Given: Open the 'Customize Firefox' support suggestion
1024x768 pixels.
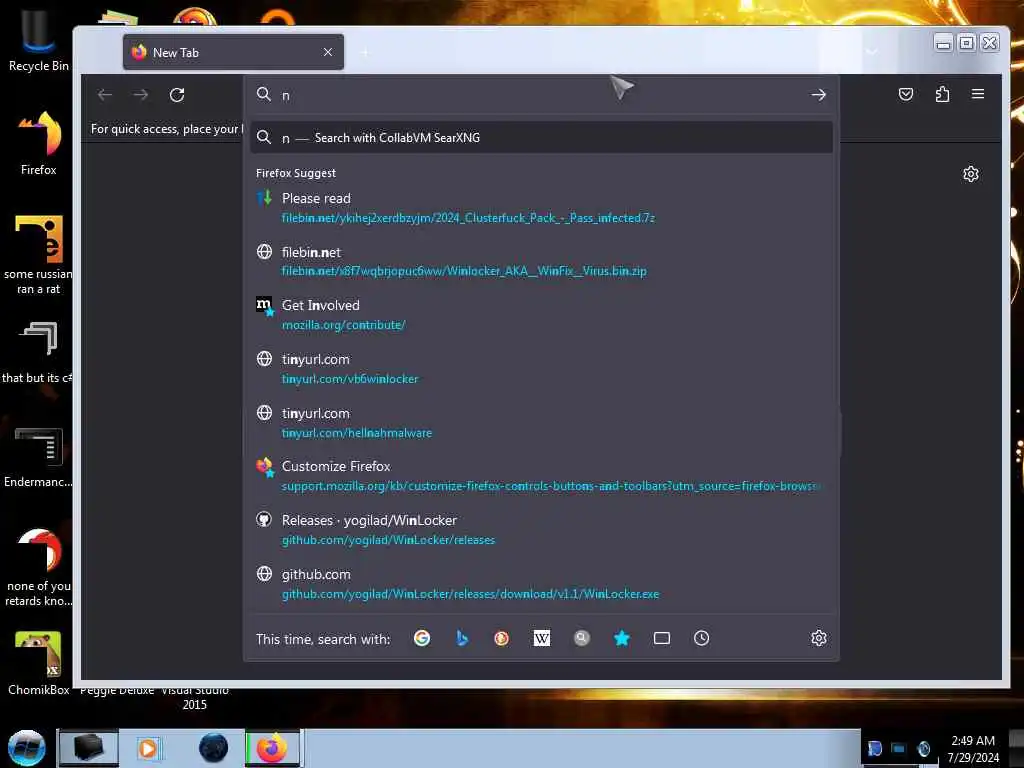Looking at the screenshot, I should click(x=541, y=476).
